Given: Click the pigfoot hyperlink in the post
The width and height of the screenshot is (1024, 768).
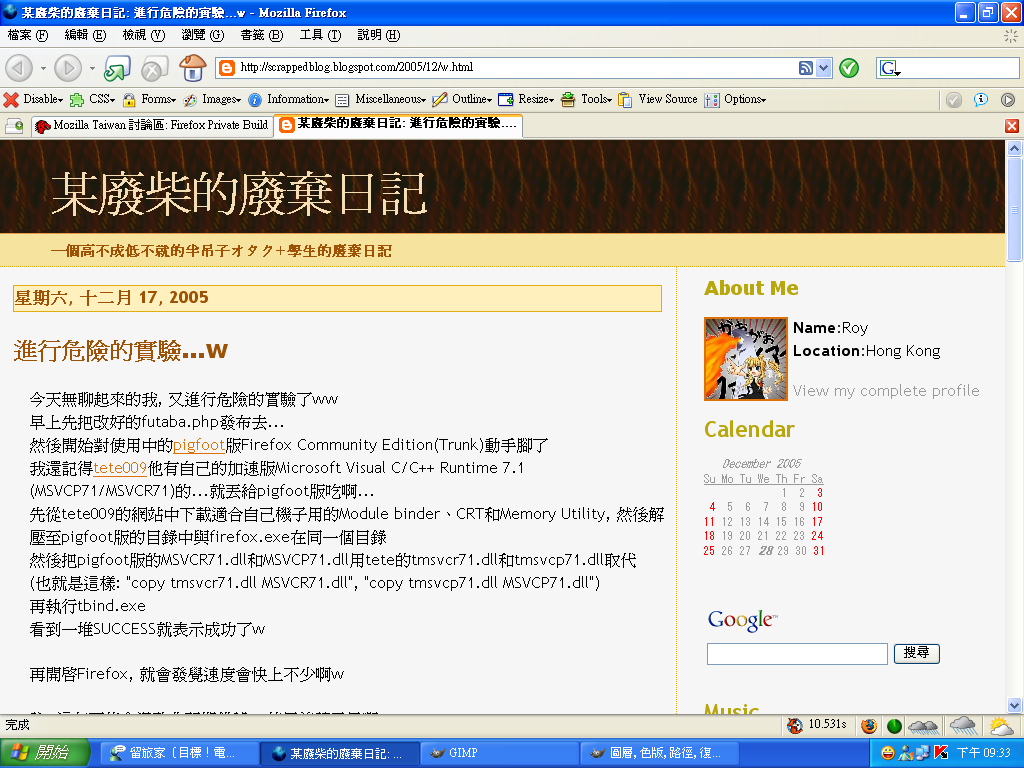Looking at the screenshot, I should click(198, 445).
